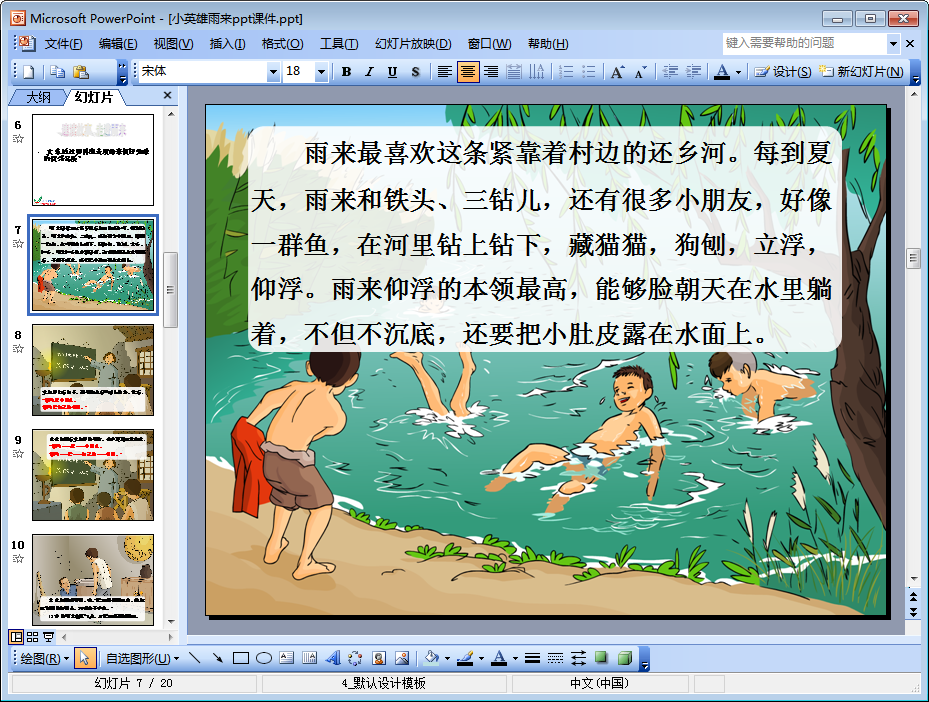Open the font name dropdown list
929x702 pixels.
point(273,72)
